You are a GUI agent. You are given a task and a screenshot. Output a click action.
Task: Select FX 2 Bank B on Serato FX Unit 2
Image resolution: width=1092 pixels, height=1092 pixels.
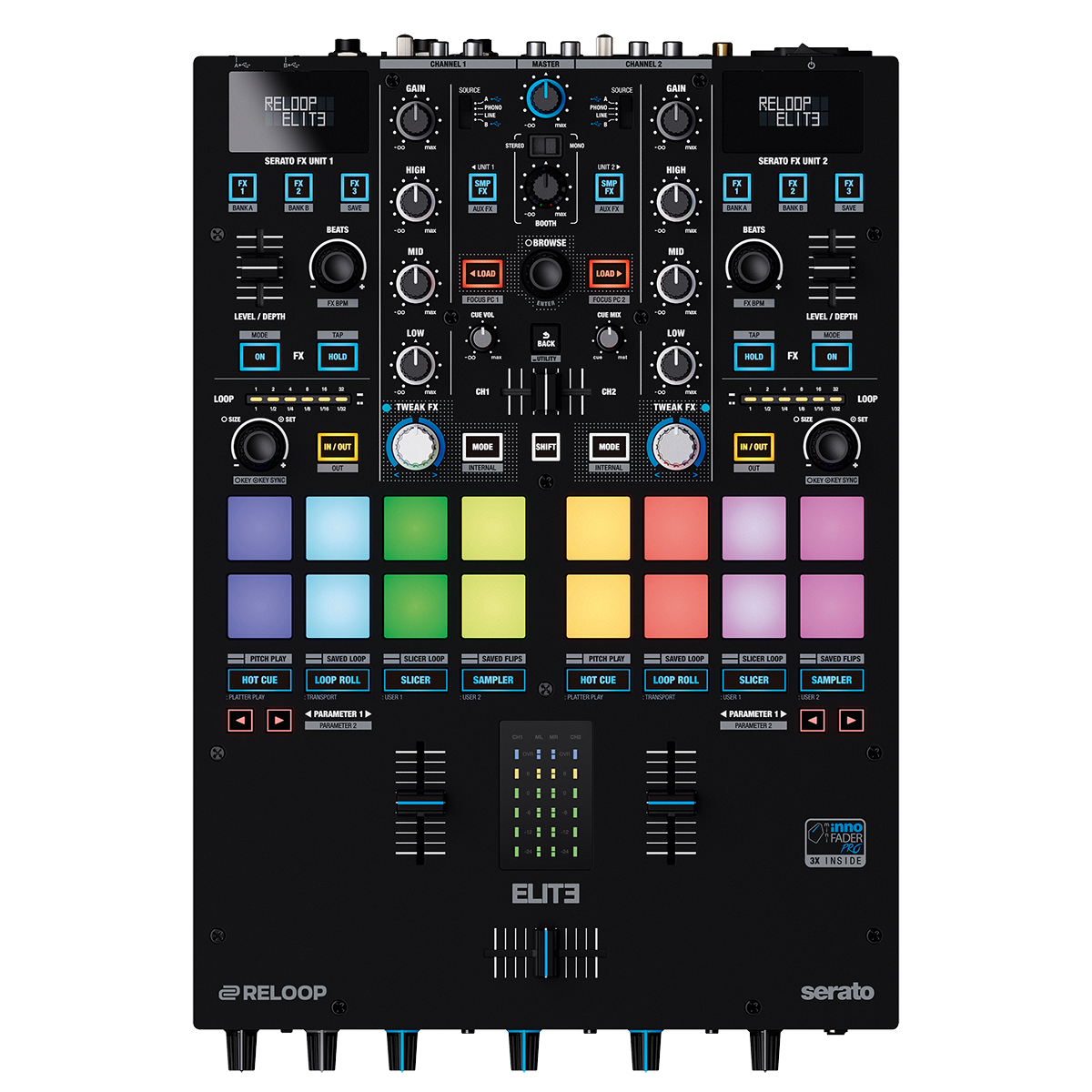coord(793,187)
